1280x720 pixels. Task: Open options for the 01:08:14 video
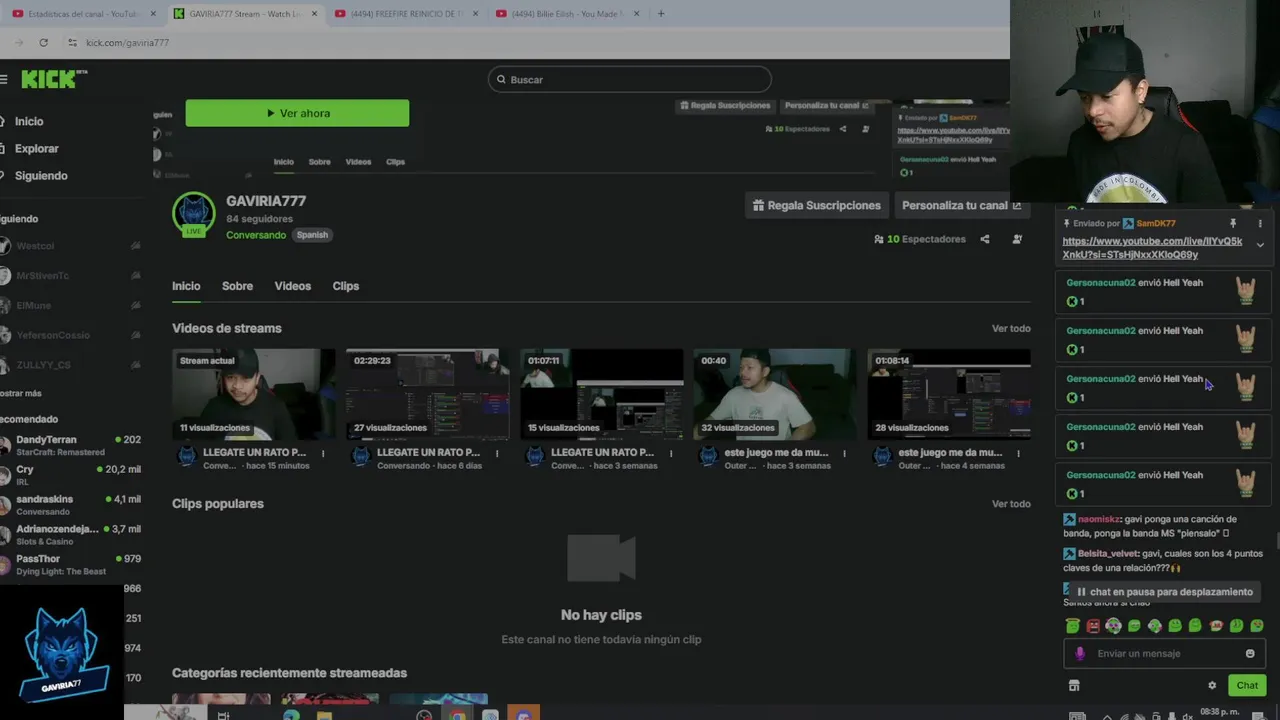click(x=1018, y=453)
